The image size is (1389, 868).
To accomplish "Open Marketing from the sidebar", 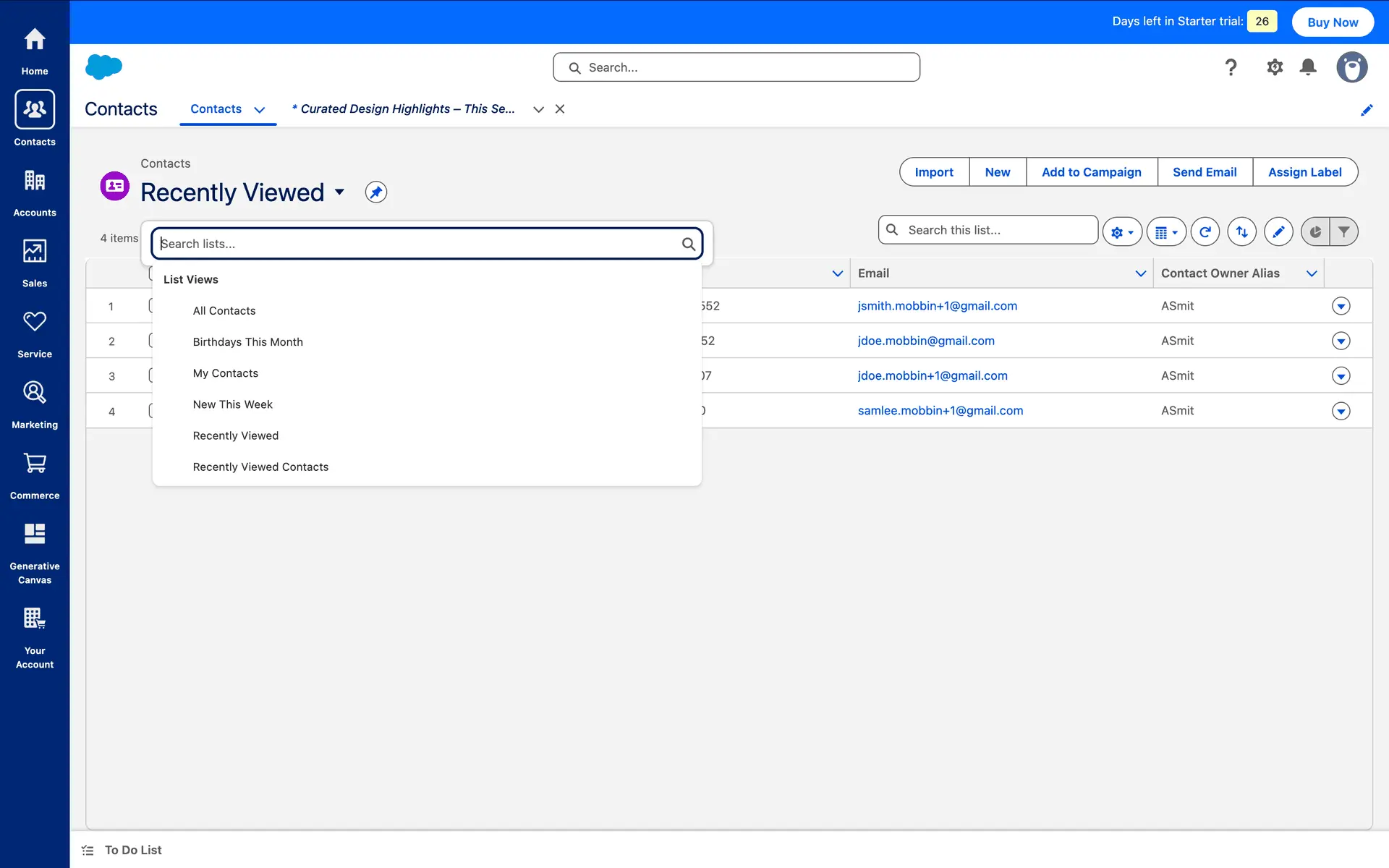I will (35, 404).
